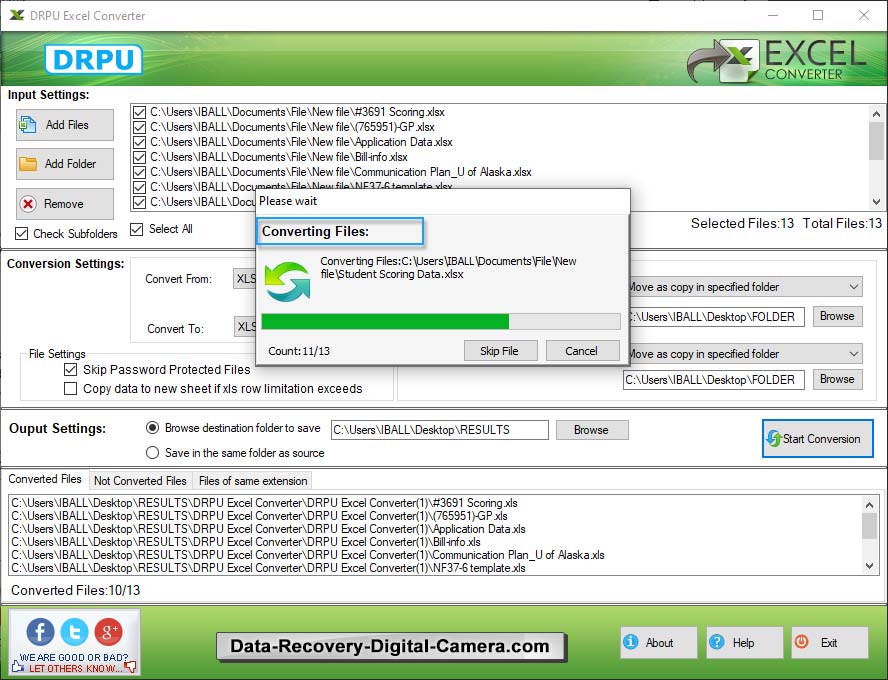Image resolution: width=888 pixels, height=680 pixels.
Task: Click the Count:11/13 label in dialog
Action: (x=299, y=351)
